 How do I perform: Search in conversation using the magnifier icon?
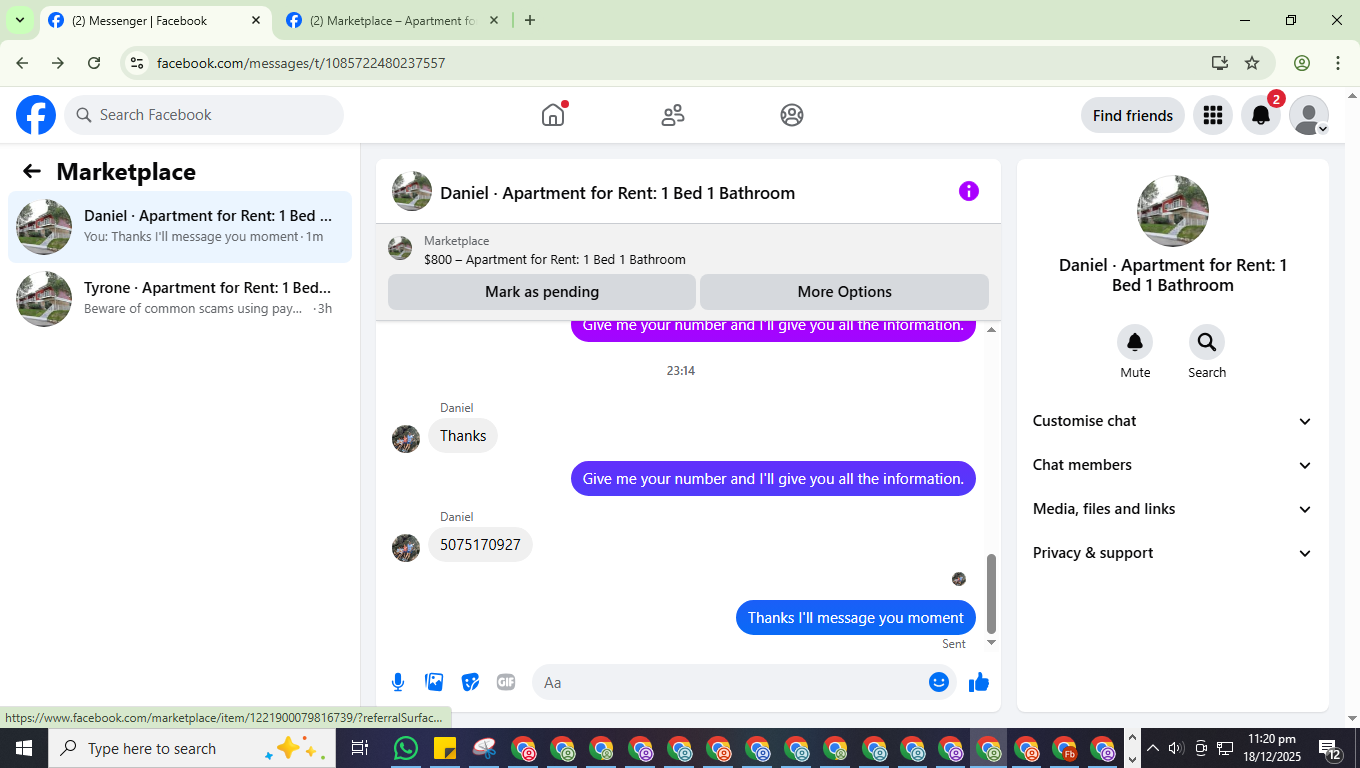point(1207,342)
